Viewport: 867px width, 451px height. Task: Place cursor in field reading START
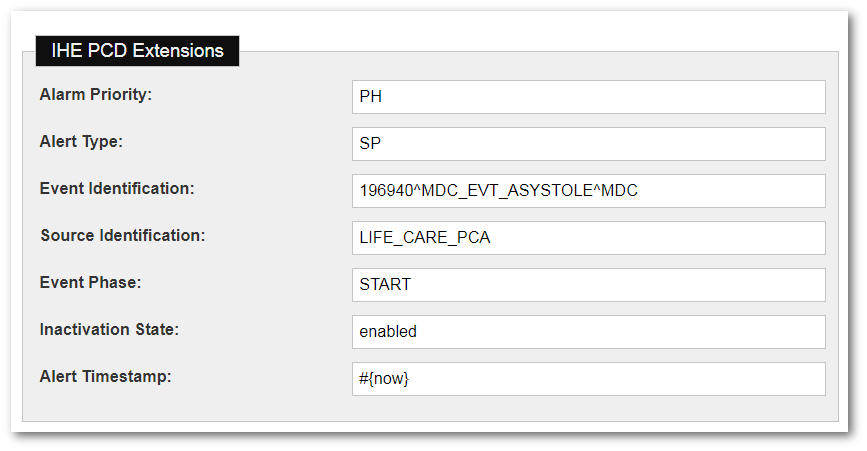pos(588,285)
